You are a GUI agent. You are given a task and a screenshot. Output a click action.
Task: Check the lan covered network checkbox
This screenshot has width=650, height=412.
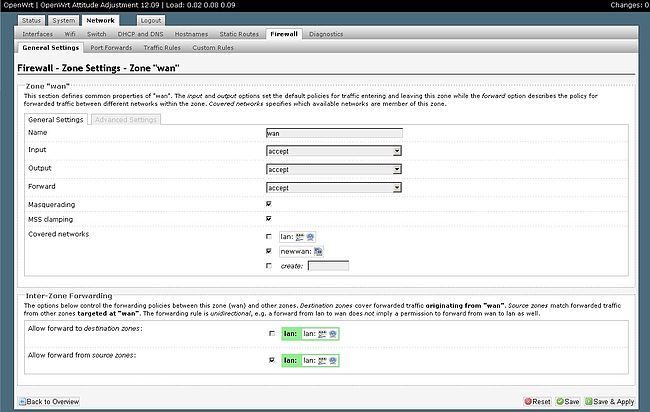[x=269, y=236]
